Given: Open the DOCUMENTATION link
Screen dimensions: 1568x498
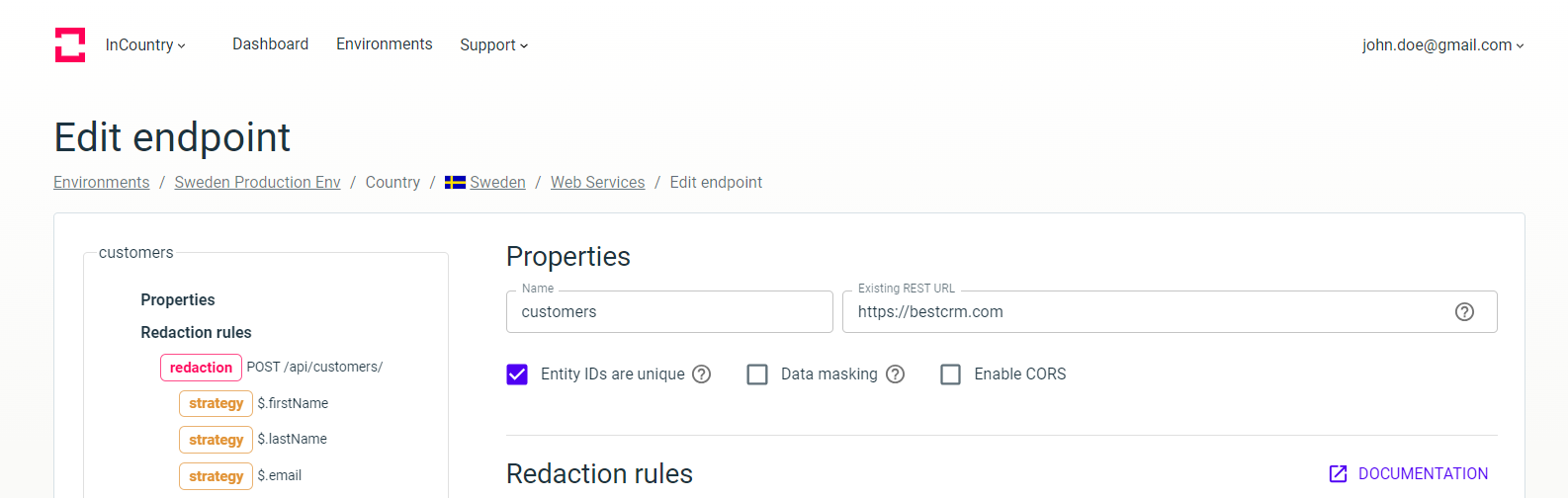Looking at the screenshot, I should coord(1409,474).
